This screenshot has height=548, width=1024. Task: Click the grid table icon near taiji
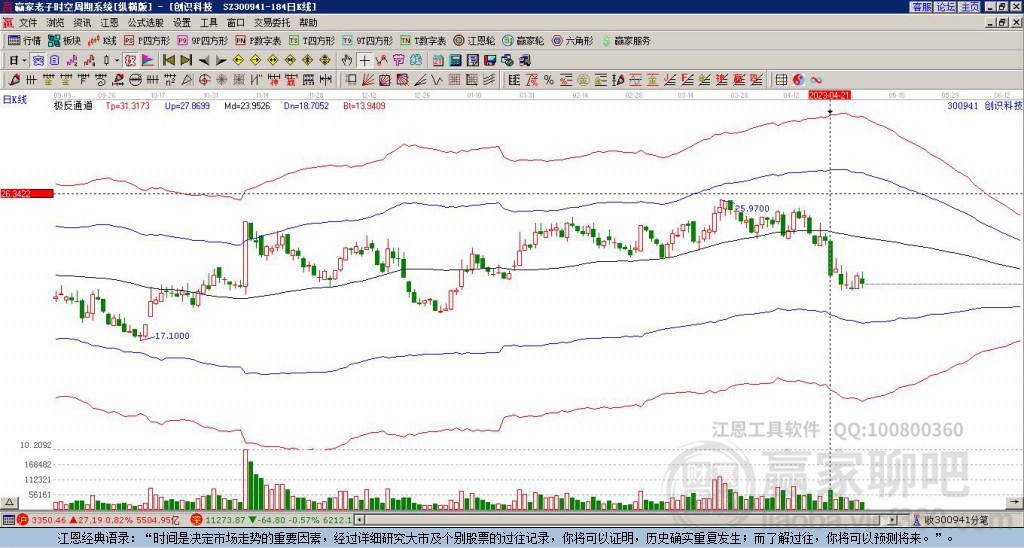[781, 80]
